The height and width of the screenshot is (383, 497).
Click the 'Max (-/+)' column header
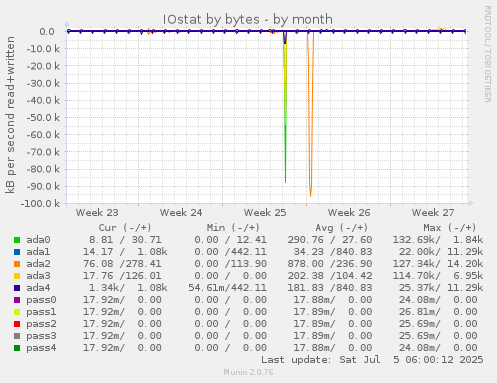tap(450, 228)
